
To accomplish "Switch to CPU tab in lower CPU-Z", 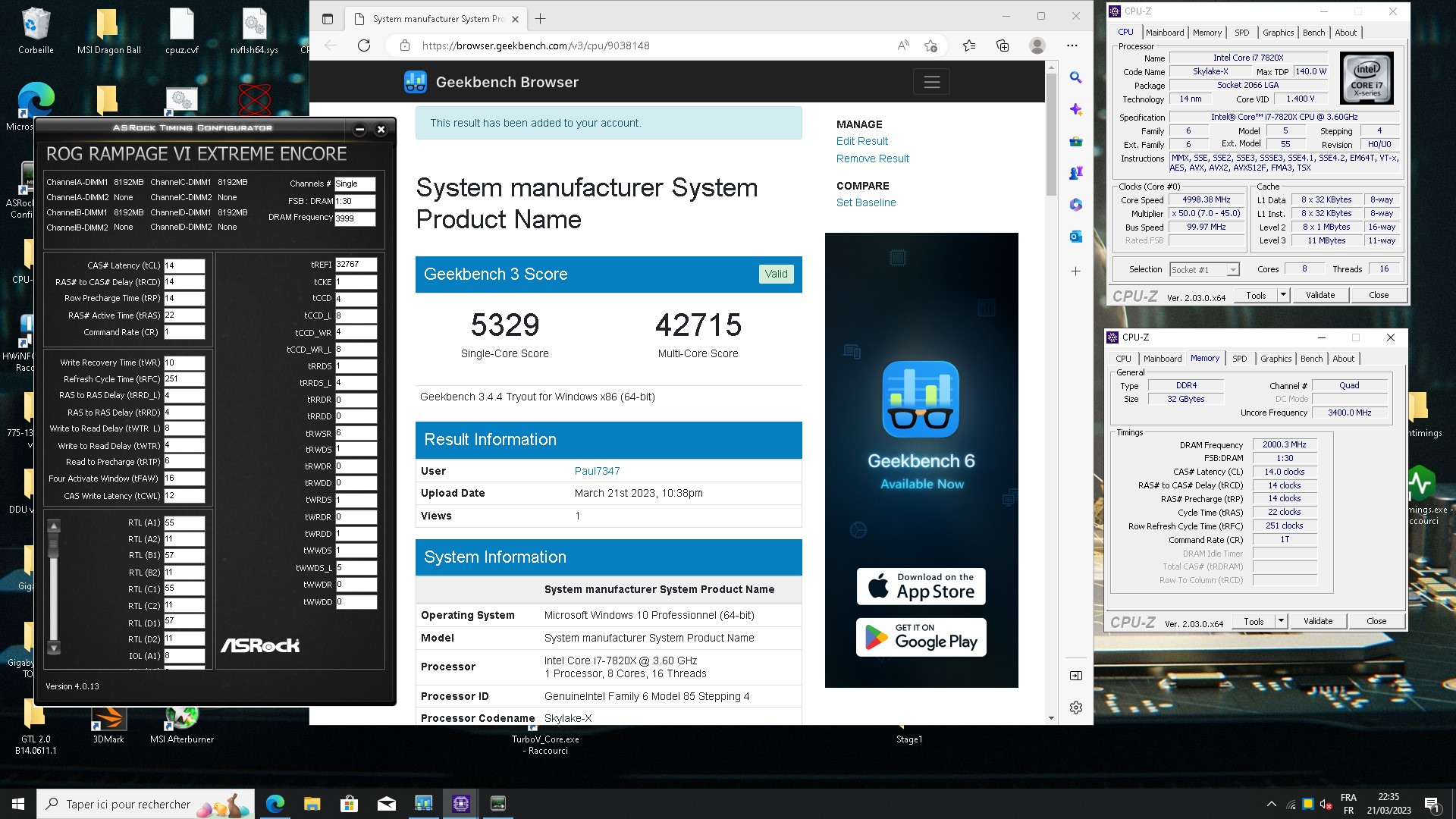I will click(x=1123, y=359).
